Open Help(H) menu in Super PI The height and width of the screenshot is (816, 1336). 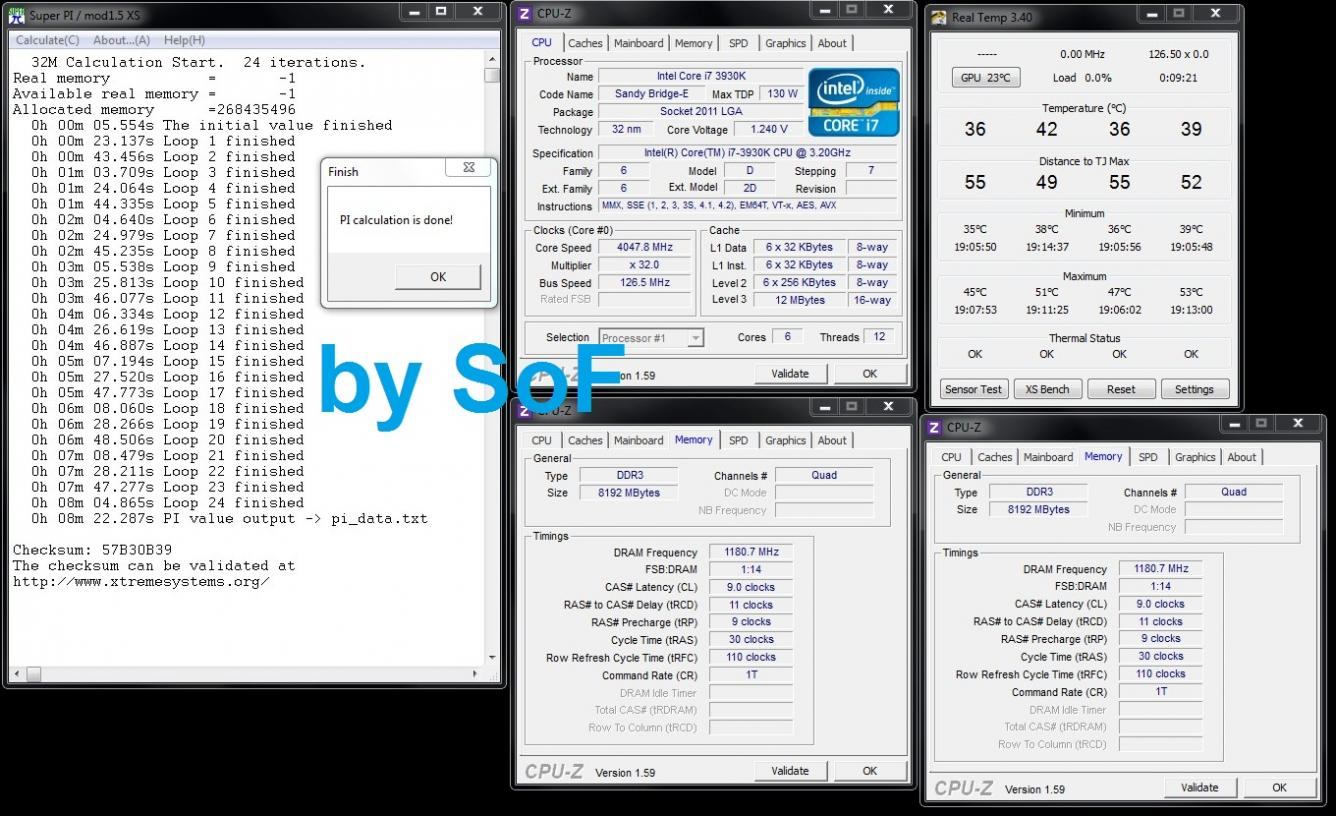[184, 40]
